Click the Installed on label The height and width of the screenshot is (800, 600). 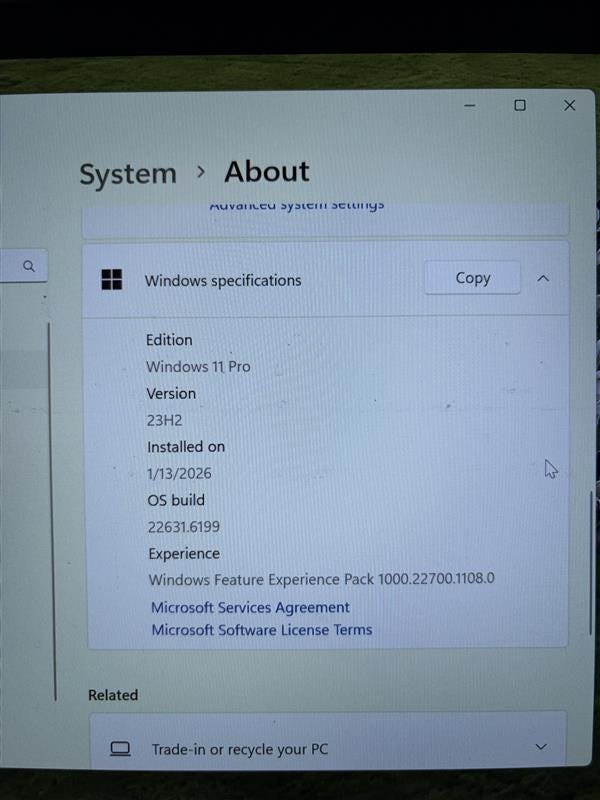pos(186,447)
